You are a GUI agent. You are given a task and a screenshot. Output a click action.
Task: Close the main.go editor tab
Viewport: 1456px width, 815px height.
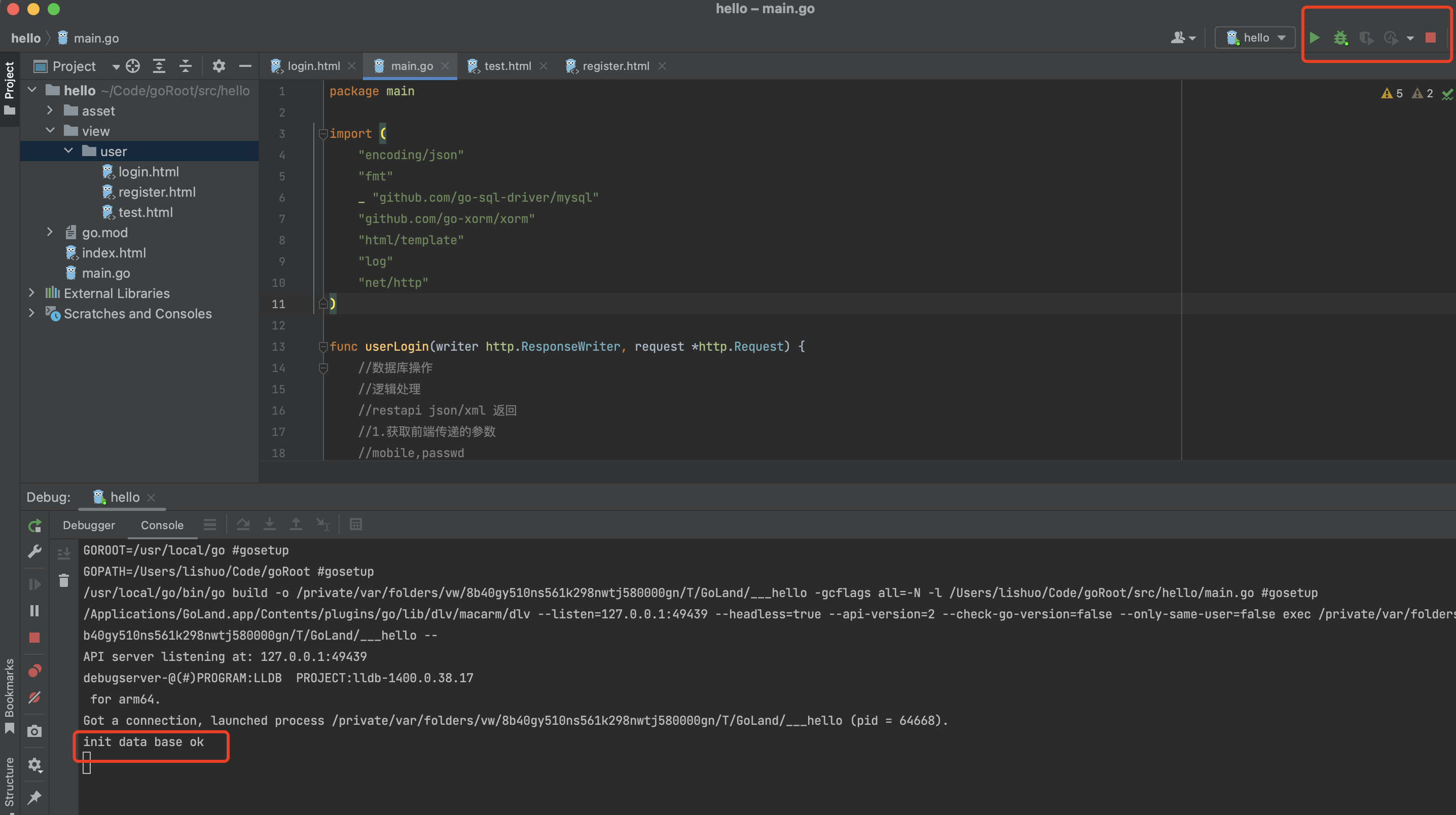point(446,66)
